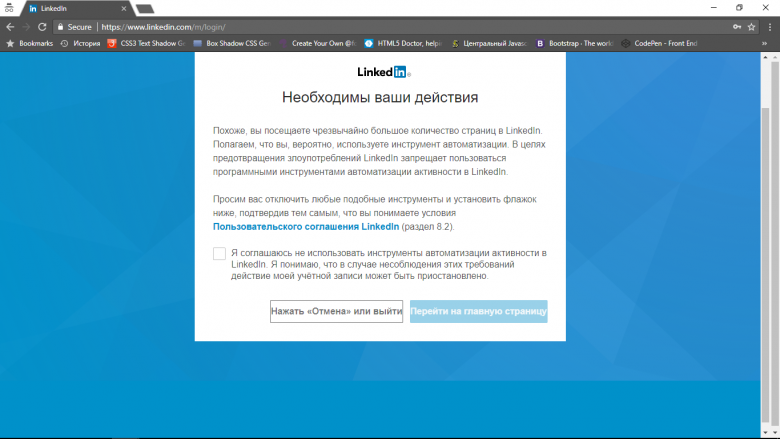The height and width of the screenshot is (439, 780).
Task: Click the Bootstrap bookmark B favicon
Action: click(540, 43)
